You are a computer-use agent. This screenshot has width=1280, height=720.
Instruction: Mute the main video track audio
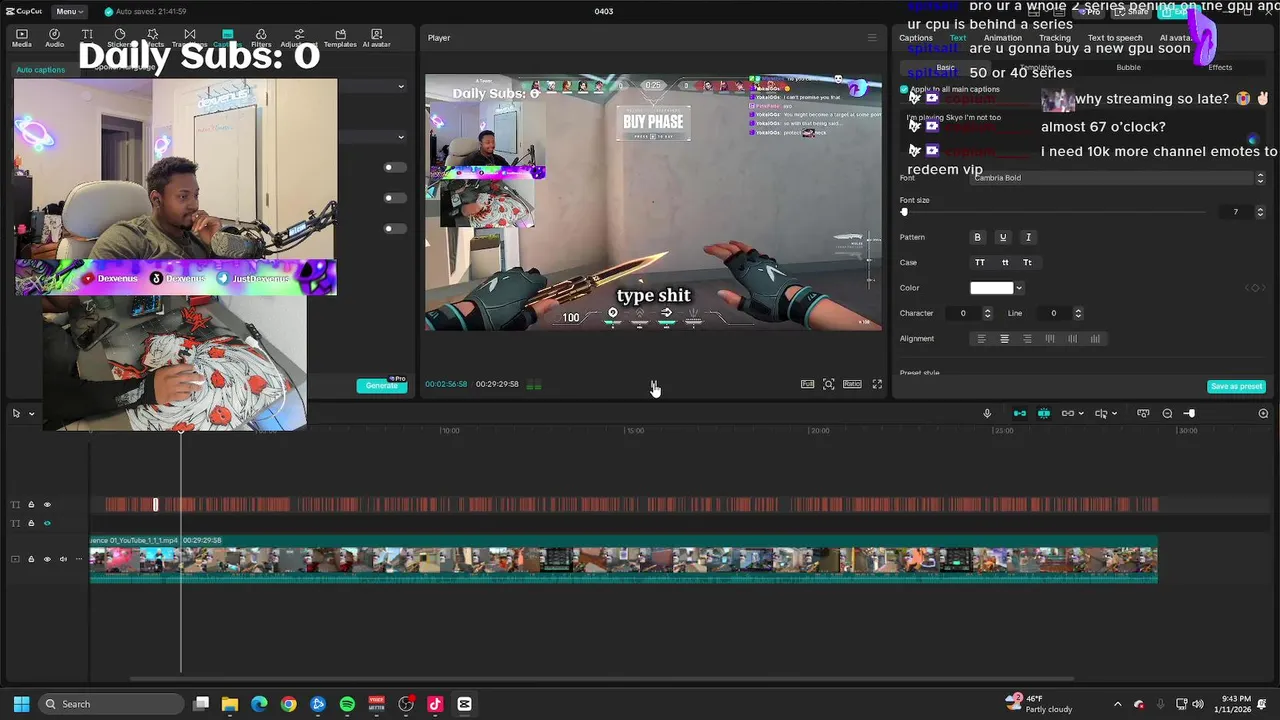[x=63, y=559]
